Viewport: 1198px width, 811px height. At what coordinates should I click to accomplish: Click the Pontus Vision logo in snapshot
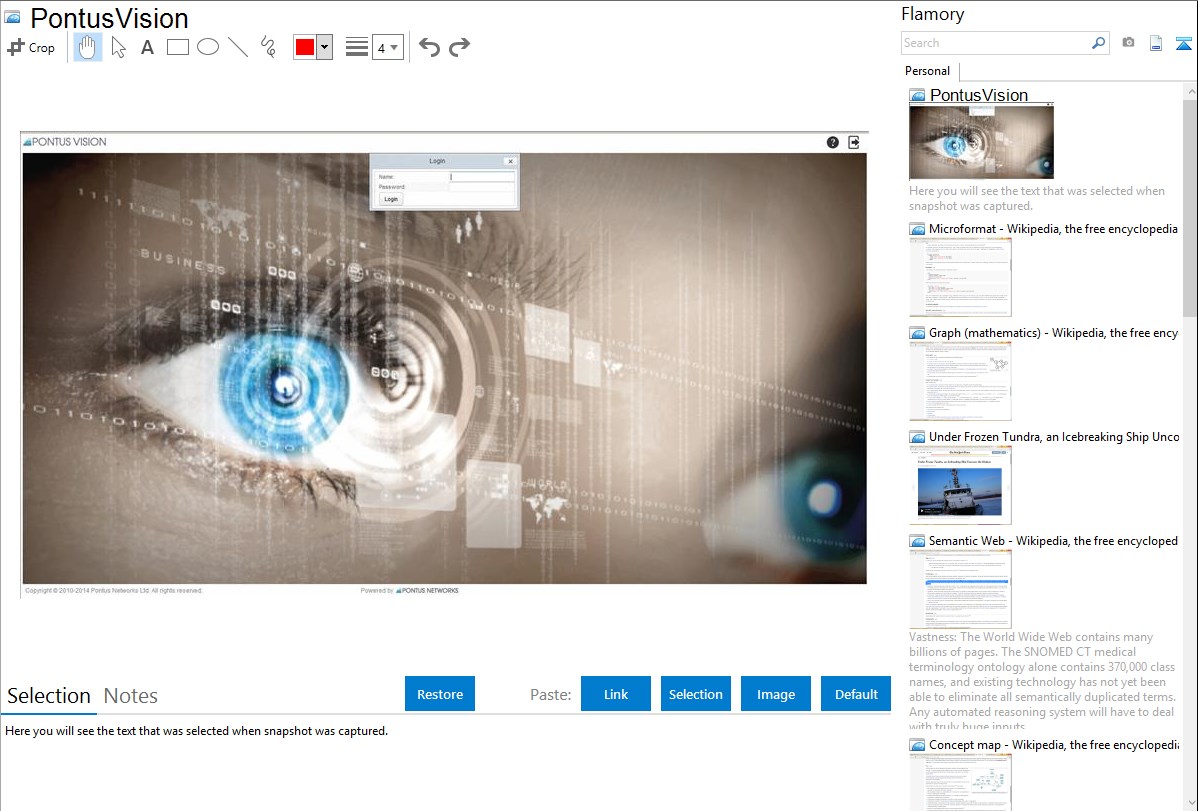65,141
